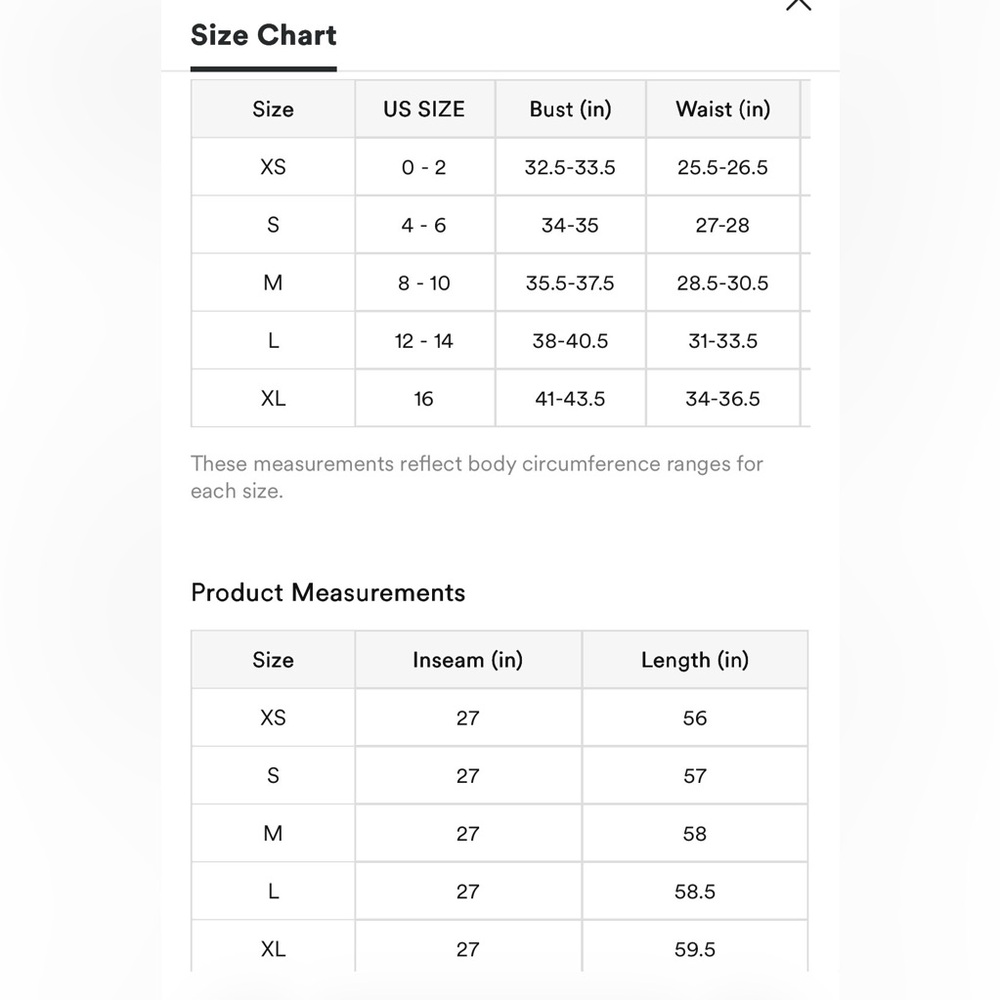Click the Waist (in) column header

(723, 109)
